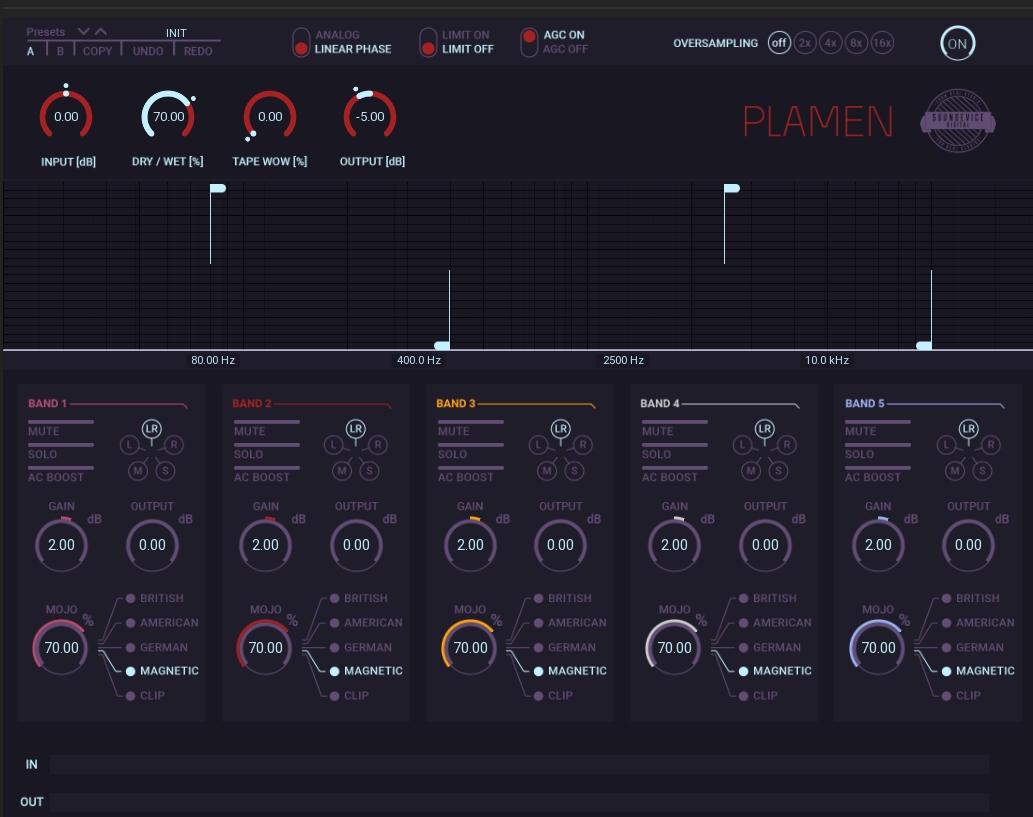This screenshot has width=1033, height=817.
Task: Select Mid channel icon in Band 2
Action: click(x=341, y=470)
